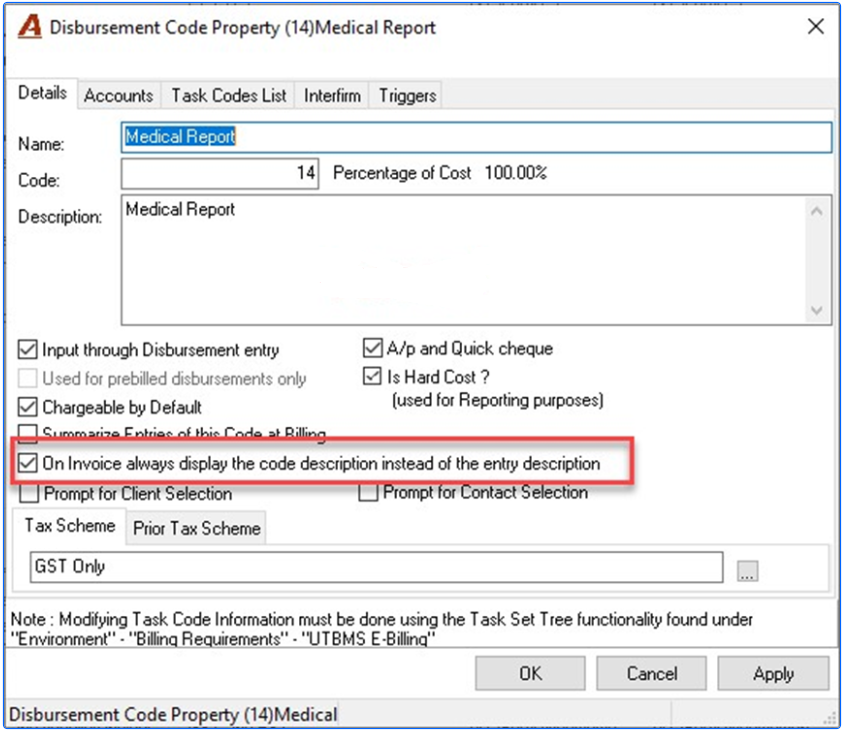
Task: Click the Description scrollbar down arrow
Action: tap(817, 310)
